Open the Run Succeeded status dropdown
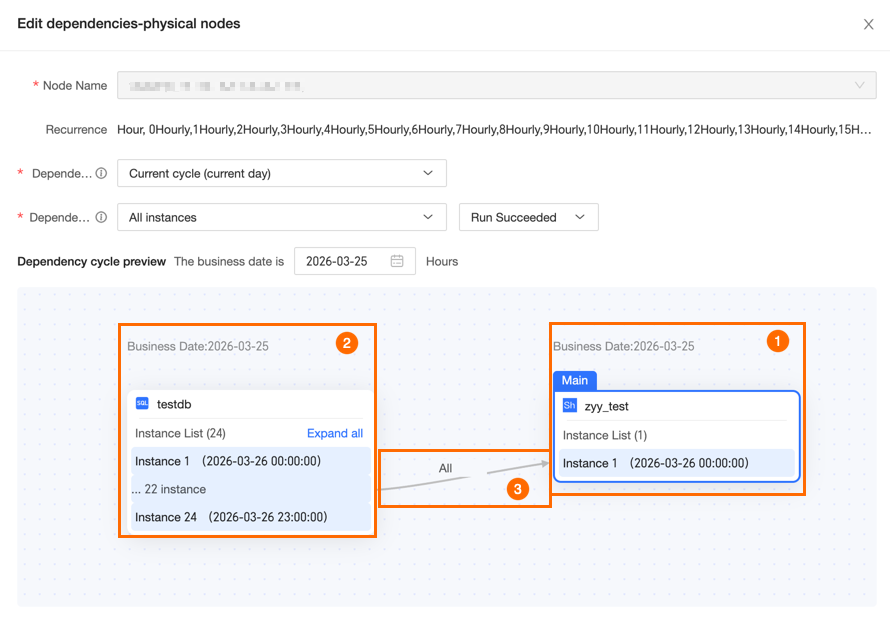The width and height of the screenshot is (890, 627). 528,217
